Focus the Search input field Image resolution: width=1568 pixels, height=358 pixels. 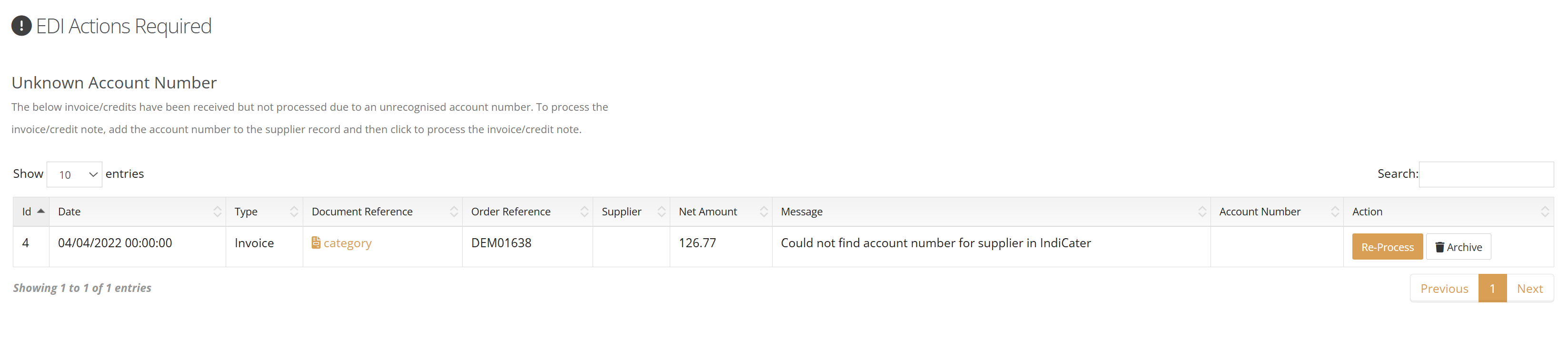tap(1486, 174)
